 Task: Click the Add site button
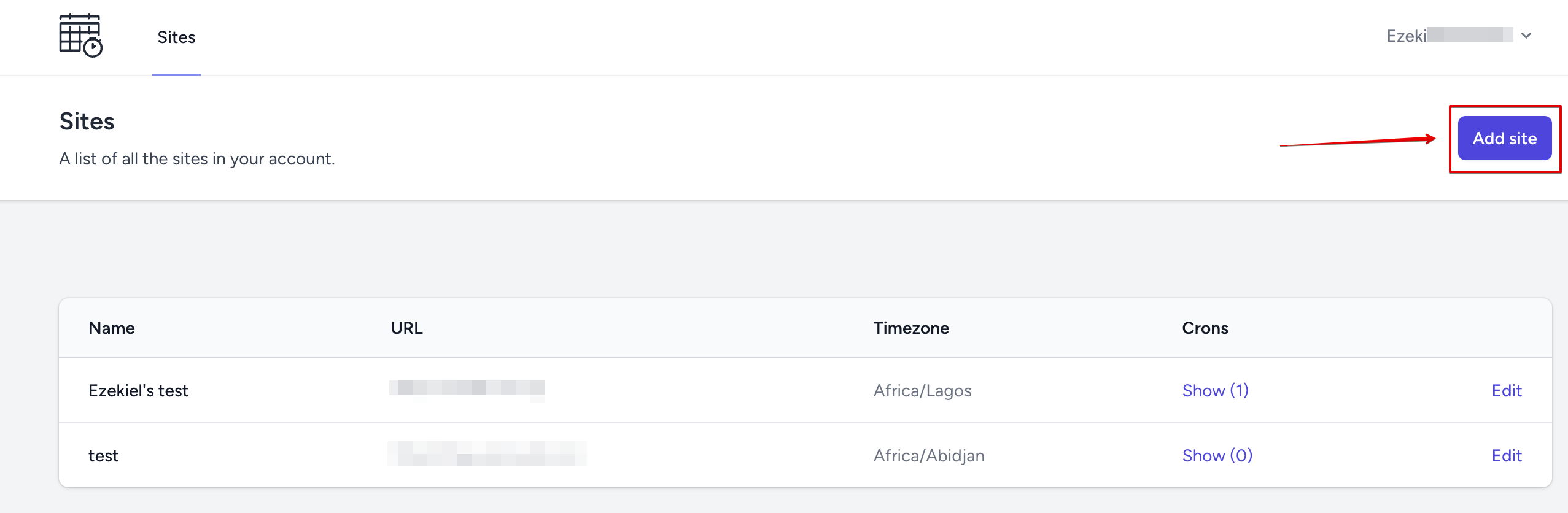(x=1504, y=139)
